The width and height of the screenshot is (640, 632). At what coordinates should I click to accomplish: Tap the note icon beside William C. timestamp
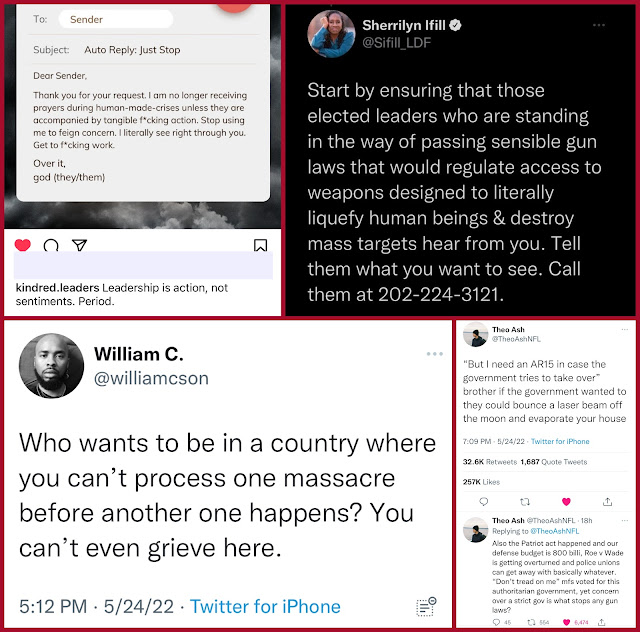[x=426, y=607]
